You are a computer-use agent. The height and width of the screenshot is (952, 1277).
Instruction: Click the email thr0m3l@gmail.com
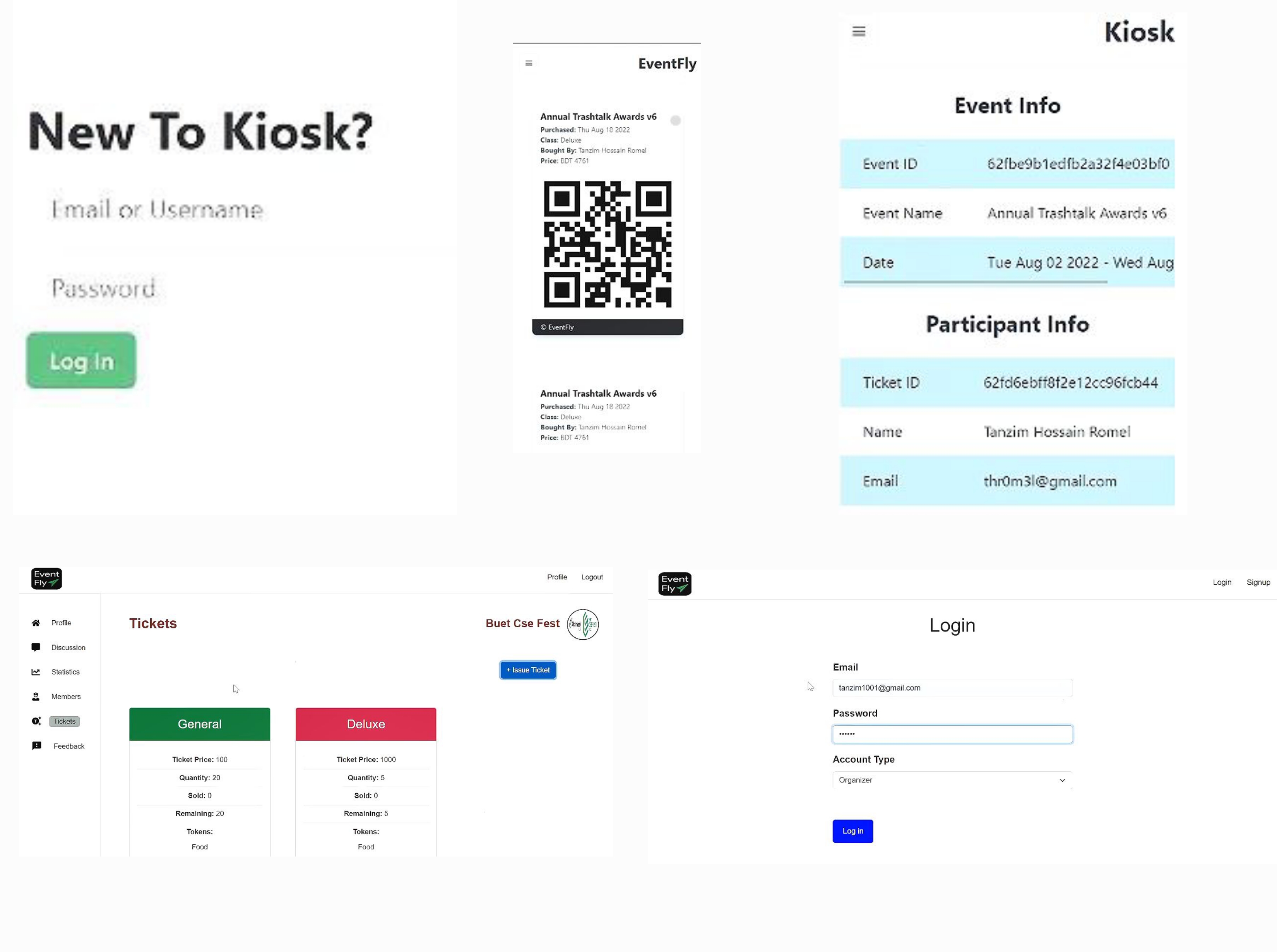coord(1049,481)
